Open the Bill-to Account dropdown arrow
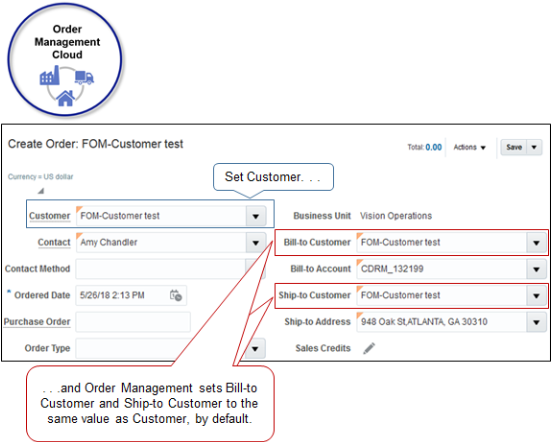This screenshot has width=552, height=443. pos(536,269)
